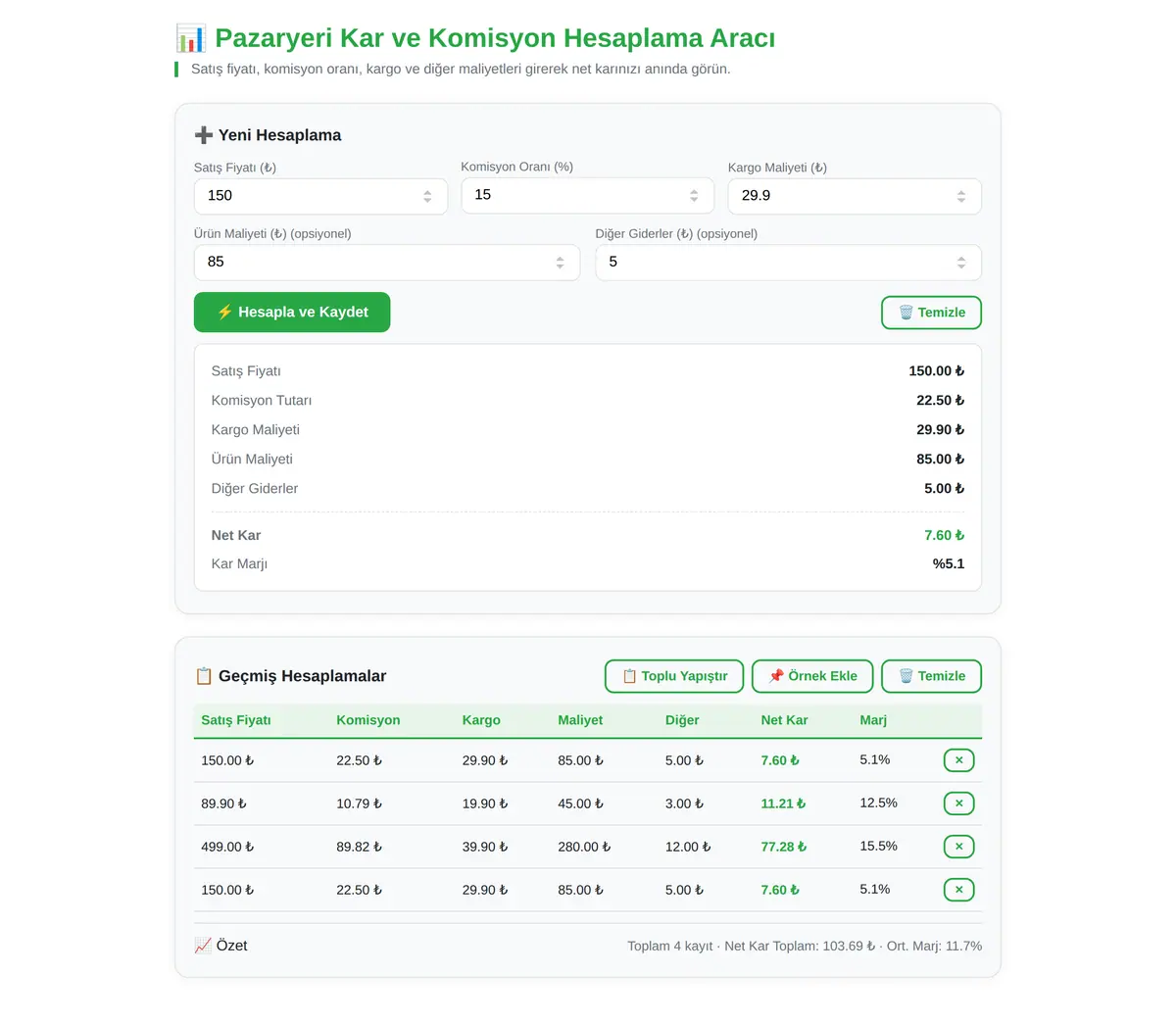Select the summary line showing Toplam 4 kayıt
1176x1022 pixels.
coord(805,946)
